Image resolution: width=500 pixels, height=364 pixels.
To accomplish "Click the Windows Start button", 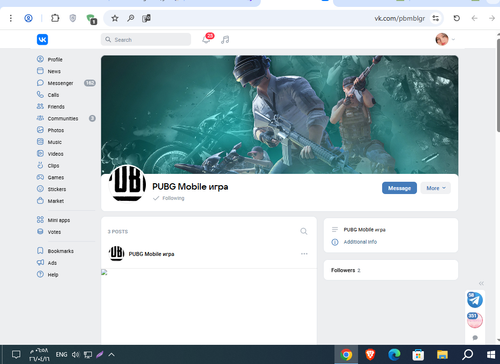I will 491,355.
